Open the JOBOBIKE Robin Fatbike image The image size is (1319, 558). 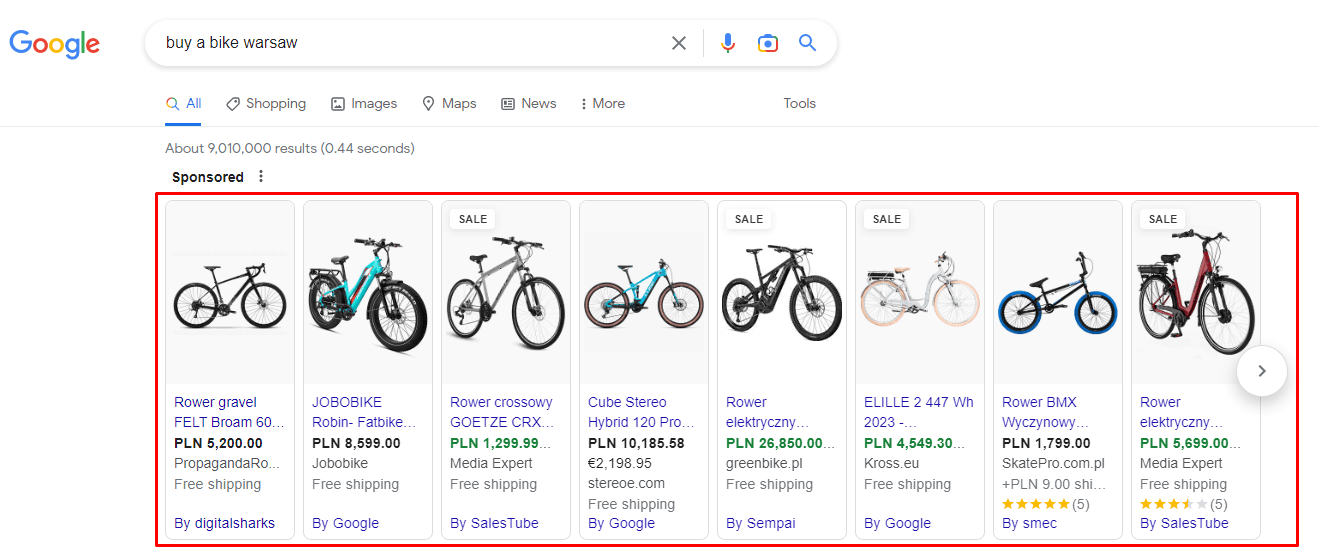368,293
